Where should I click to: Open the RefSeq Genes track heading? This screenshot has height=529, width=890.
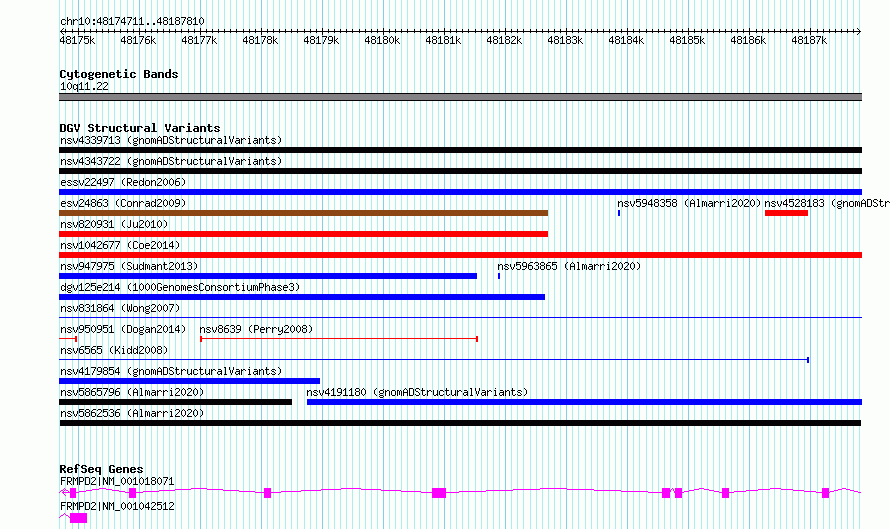(101, 469)
